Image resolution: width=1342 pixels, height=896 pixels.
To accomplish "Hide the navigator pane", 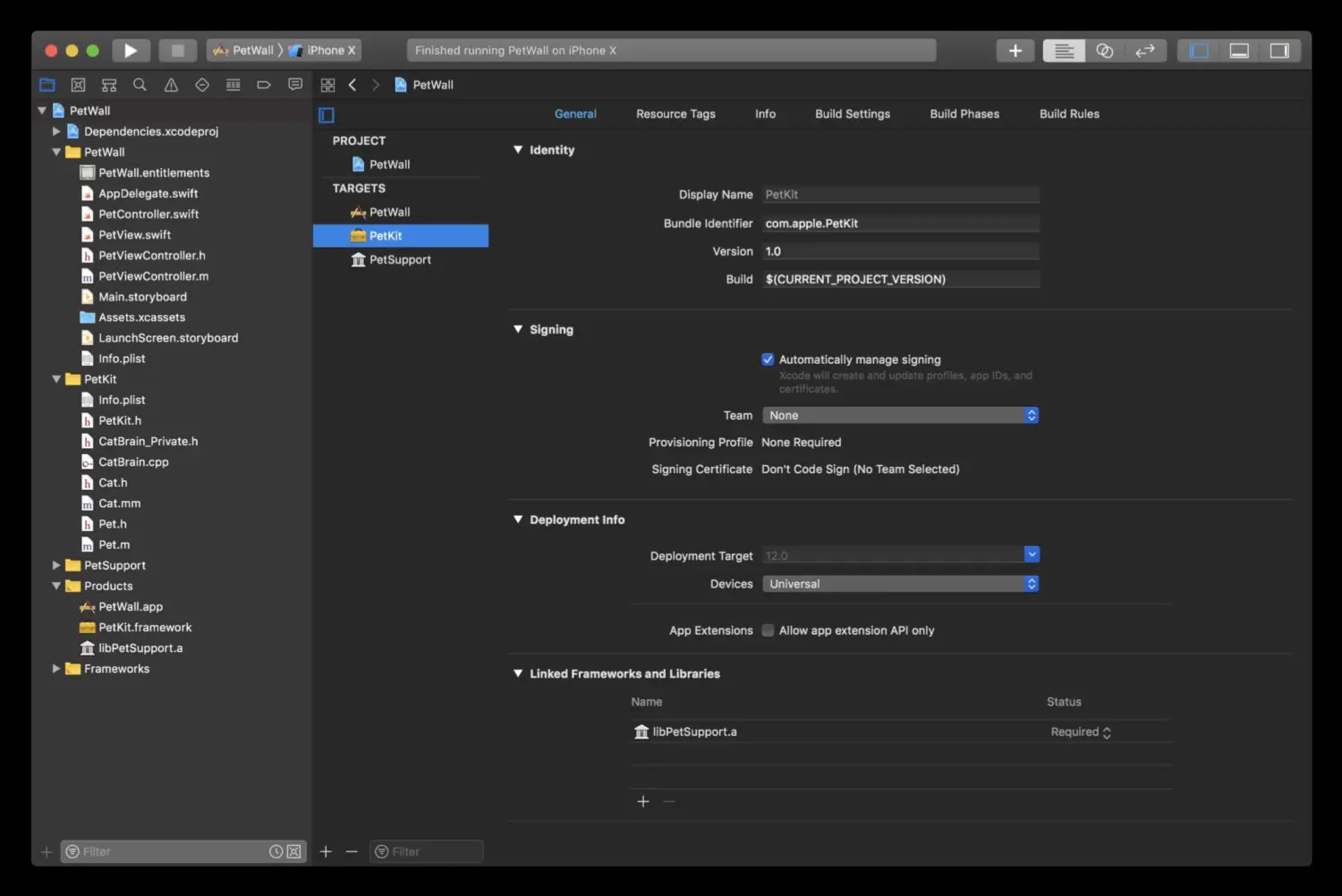I will (1199, 51).
